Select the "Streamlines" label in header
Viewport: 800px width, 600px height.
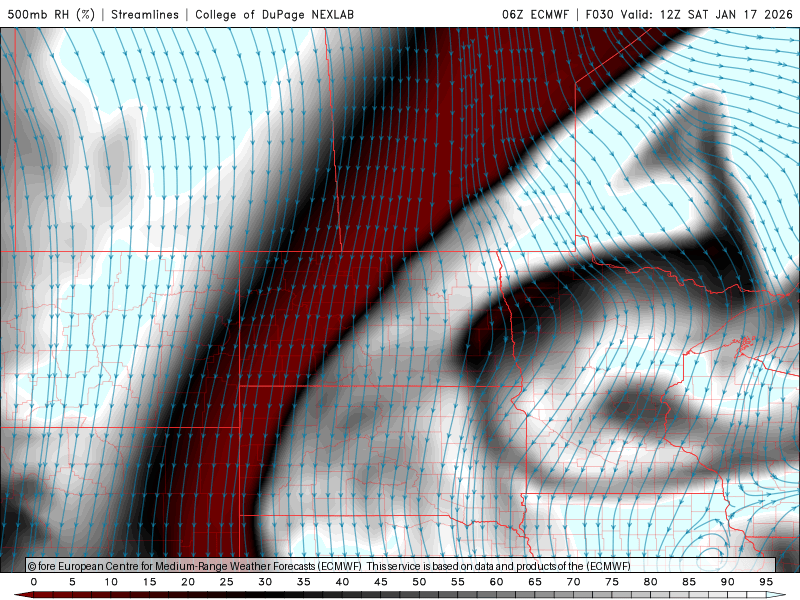point(145,14)
